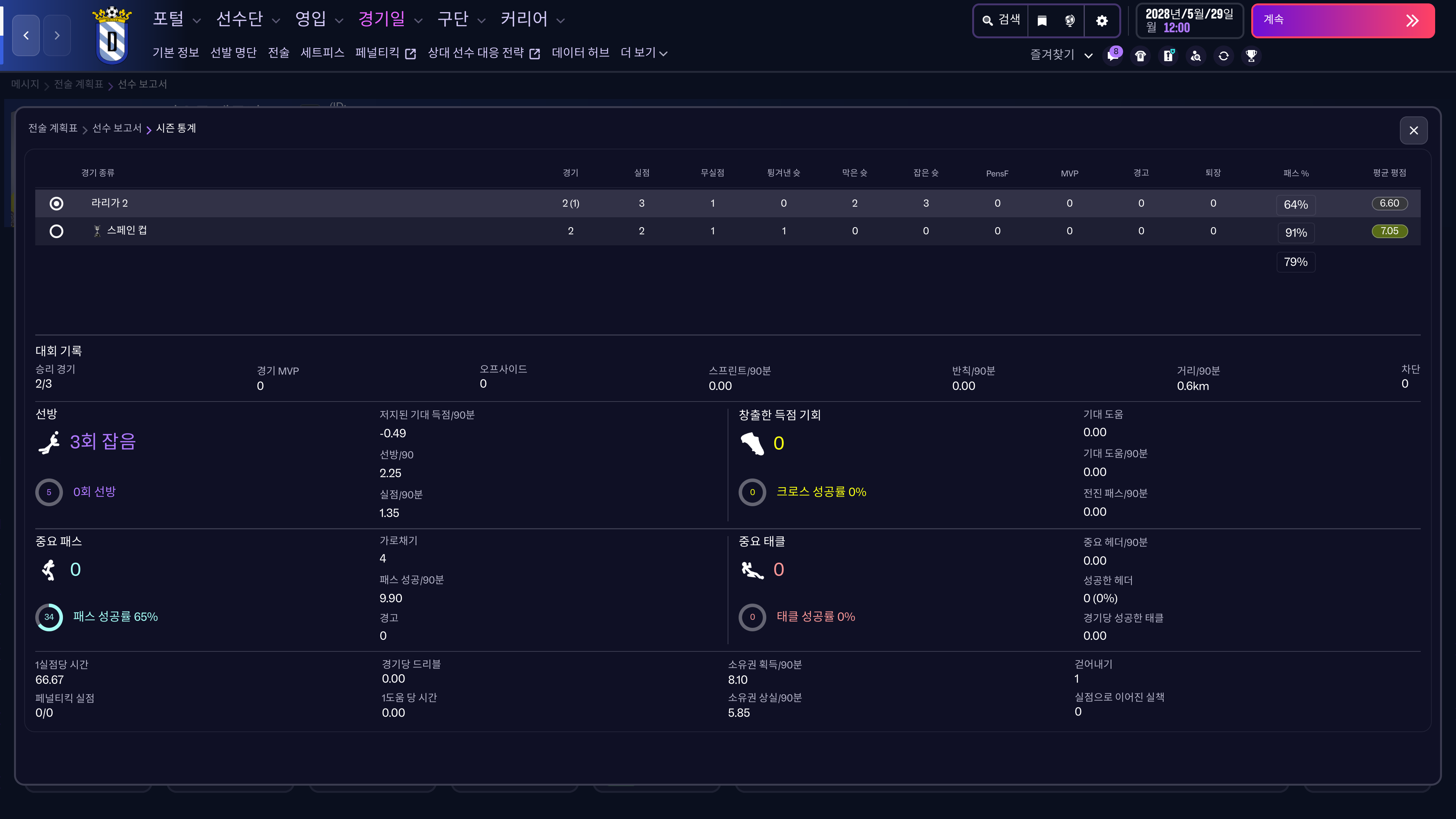The width and height of the screenshot is (1456, 819).
Task: Switch to the 전술 tab
Action: click(x=278, y=53)
